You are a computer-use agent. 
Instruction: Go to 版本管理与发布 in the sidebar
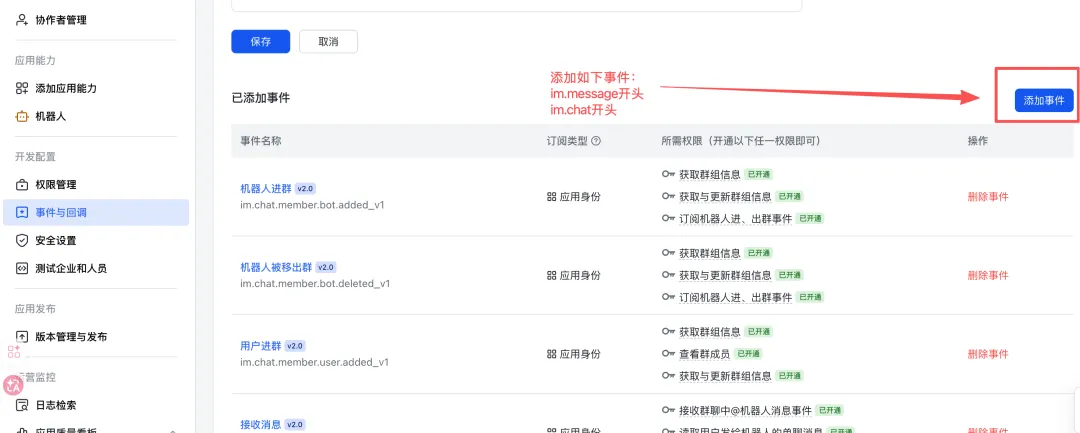[x=71, y=336]
